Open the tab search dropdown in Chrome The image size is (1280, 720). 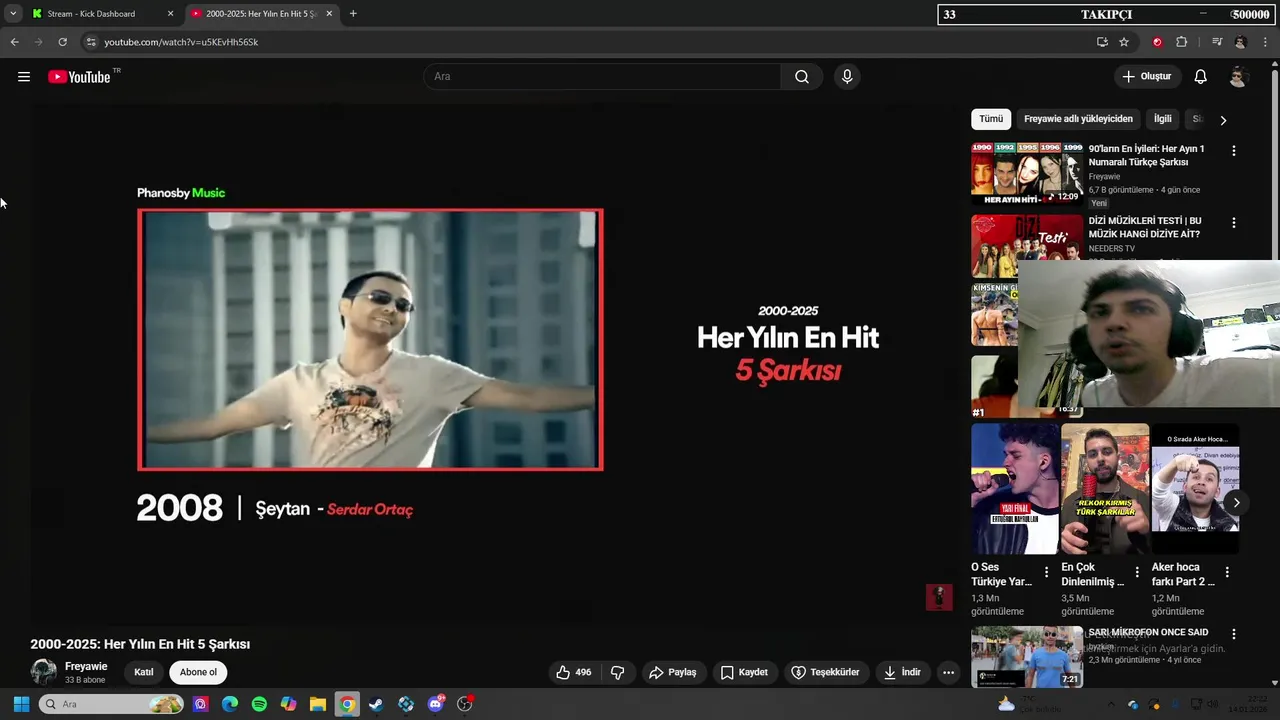(13, 14)
